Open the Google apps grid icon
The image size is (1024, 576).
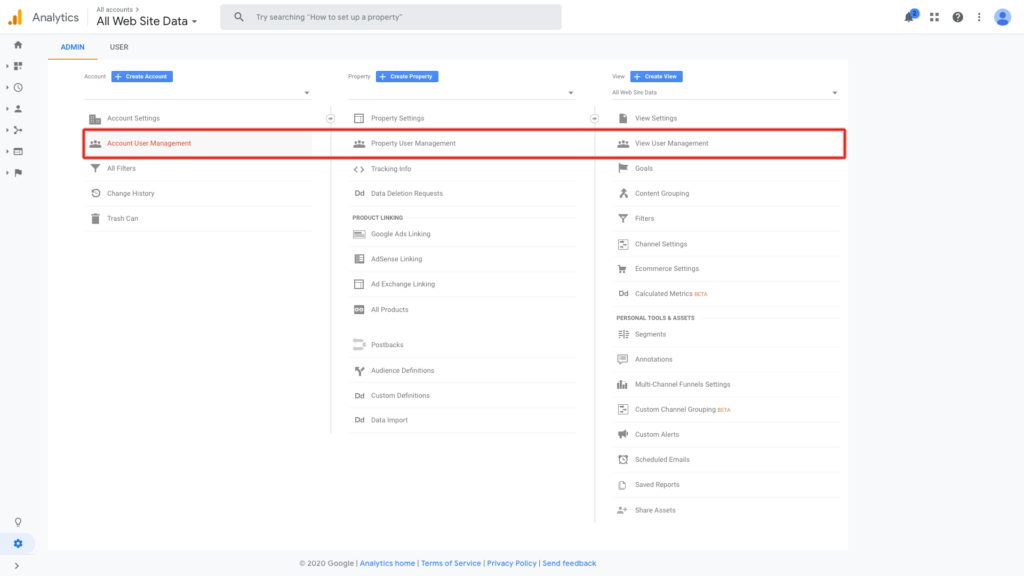tap(934, 16)
